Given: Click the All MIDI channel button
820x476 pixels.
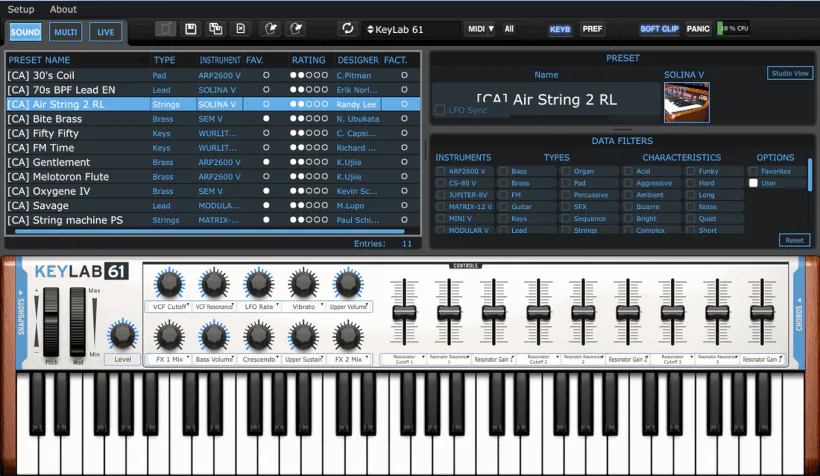Looking at the screenshot, I should tap(509, 29).
